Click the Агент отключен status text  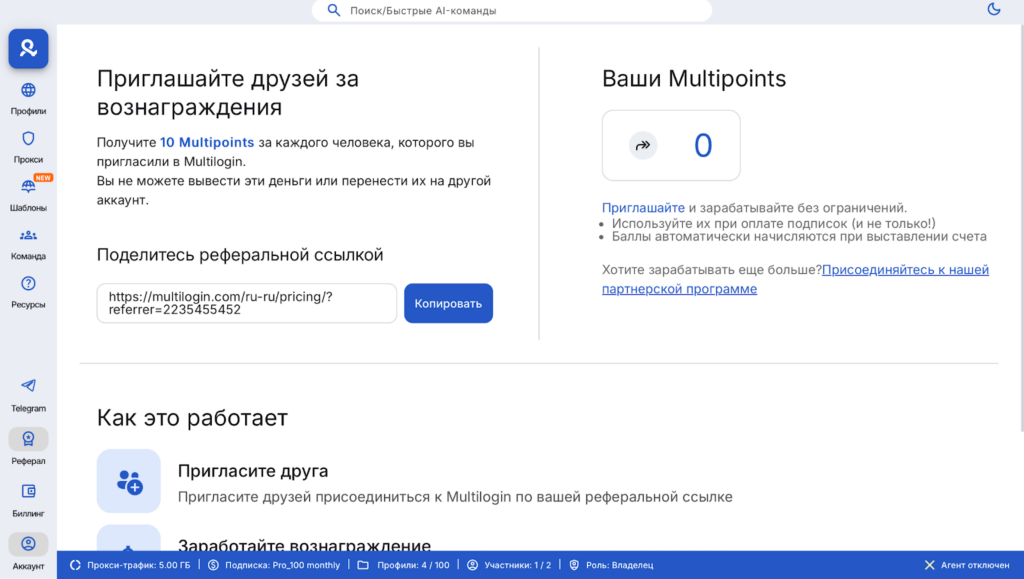click(x=975, y=565)
